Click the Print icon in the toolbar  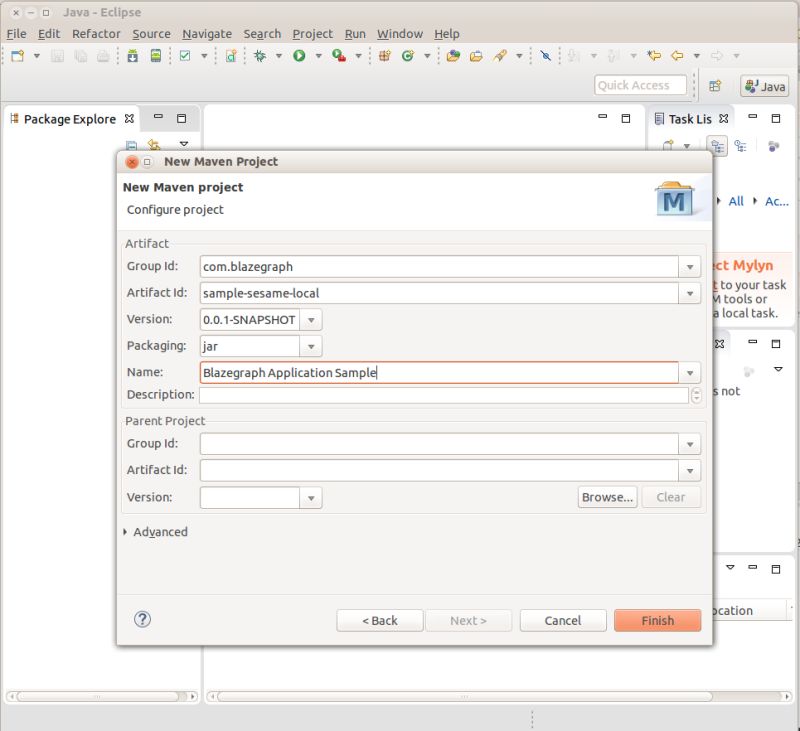[x=103, y=57]
